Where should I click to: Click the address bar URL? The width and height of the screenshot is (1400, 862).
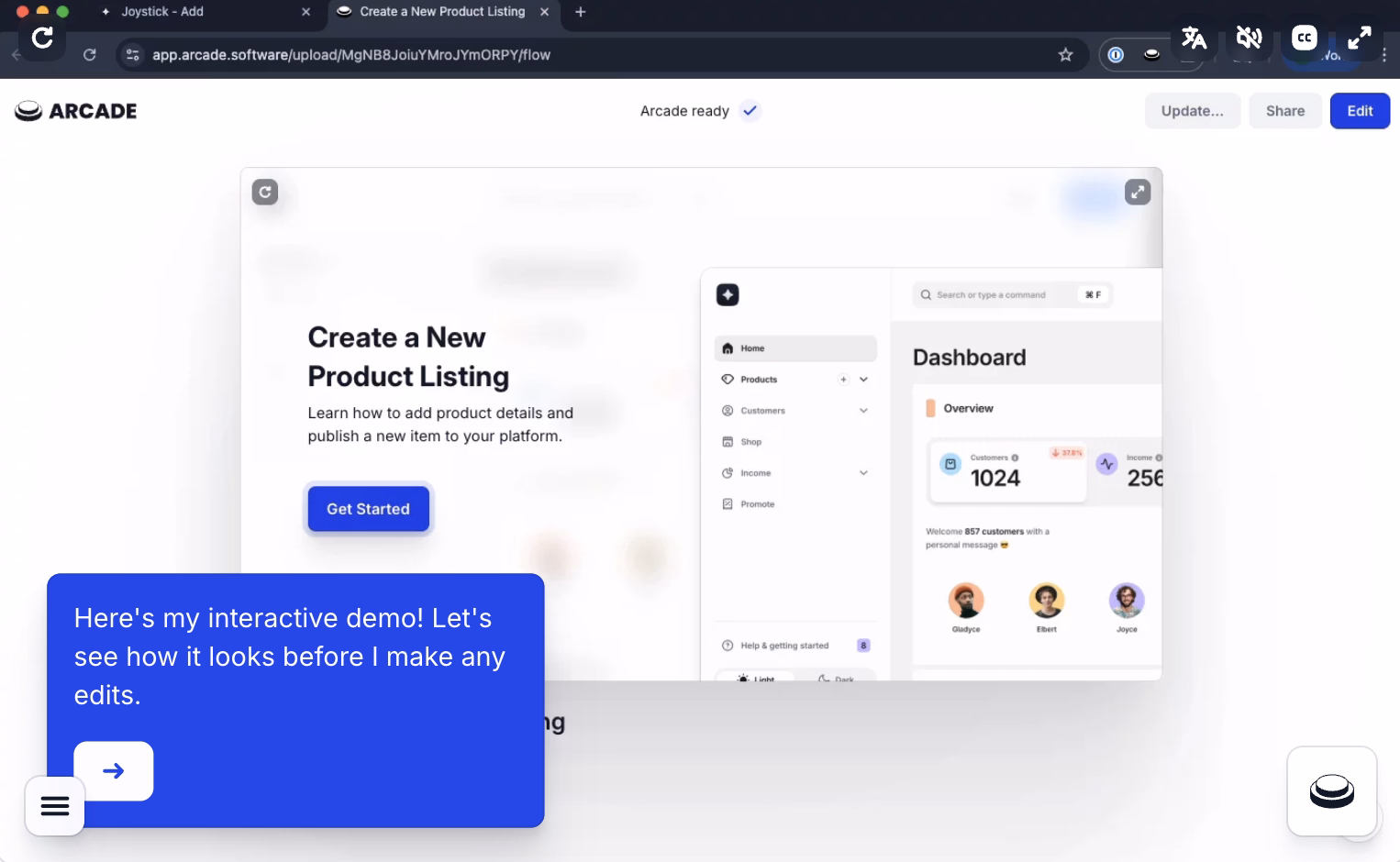[x=351, y=55]
